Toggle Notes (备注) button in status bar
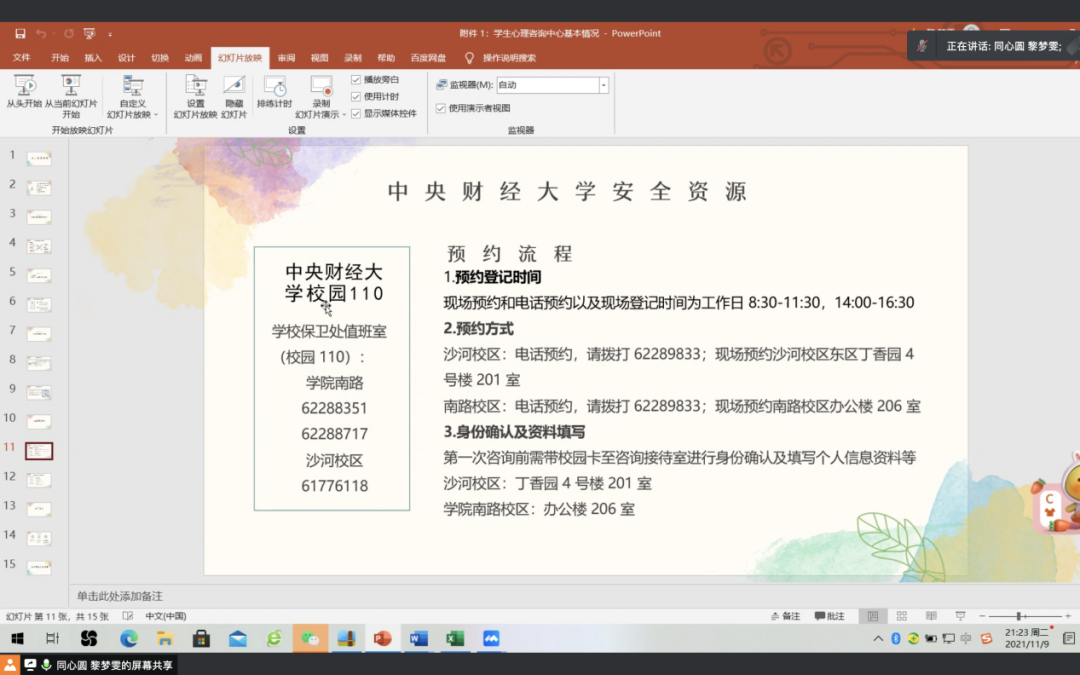Screen dimensions: 1080x675 pyautogui.click(x=786, y=616)
